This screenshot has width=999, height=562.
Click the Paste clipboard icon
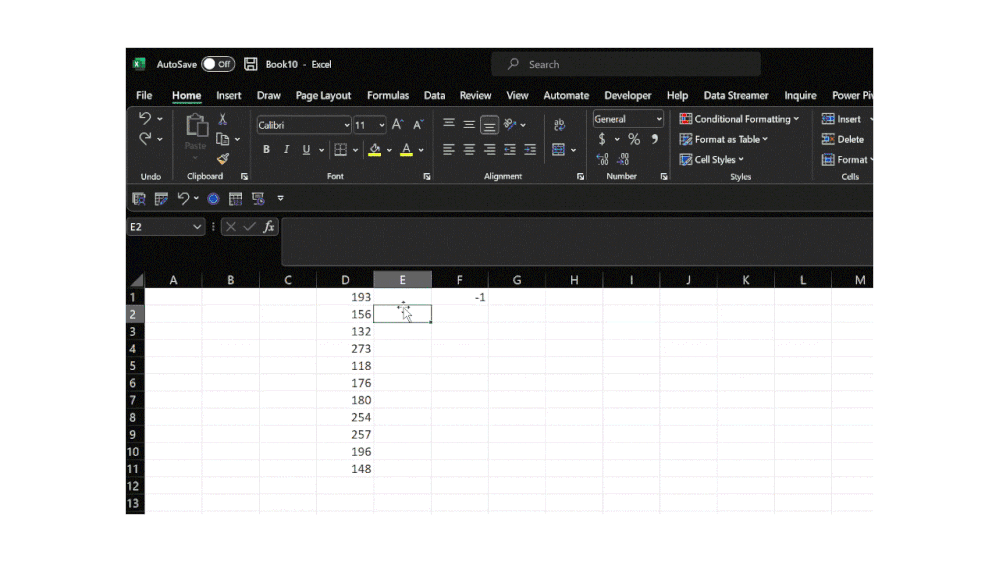pyautogui.click(x=196, y=126)
